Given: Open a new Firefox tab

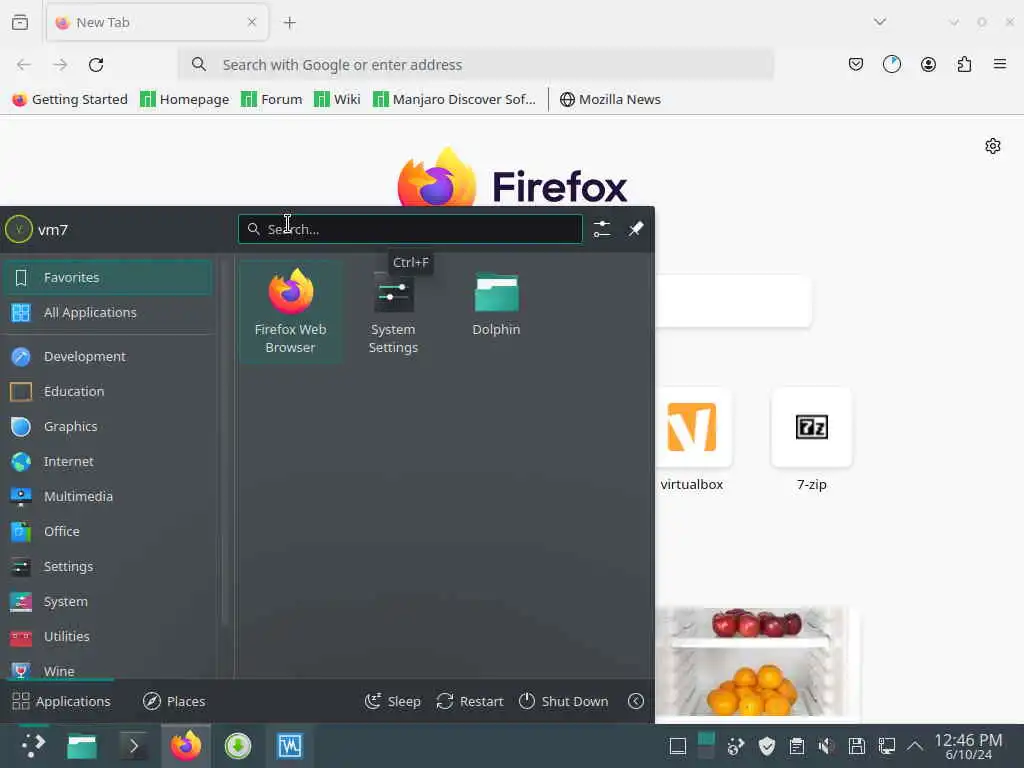Looking at the screenshot, I should tap(289, 23).
